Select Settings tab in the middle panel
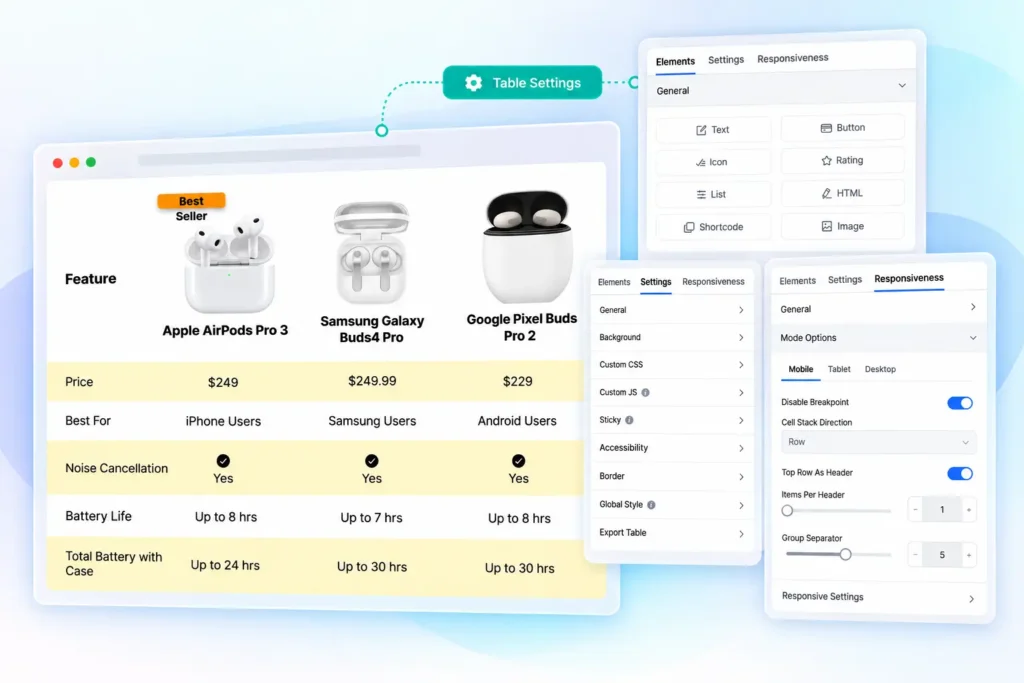 point(656,281)
